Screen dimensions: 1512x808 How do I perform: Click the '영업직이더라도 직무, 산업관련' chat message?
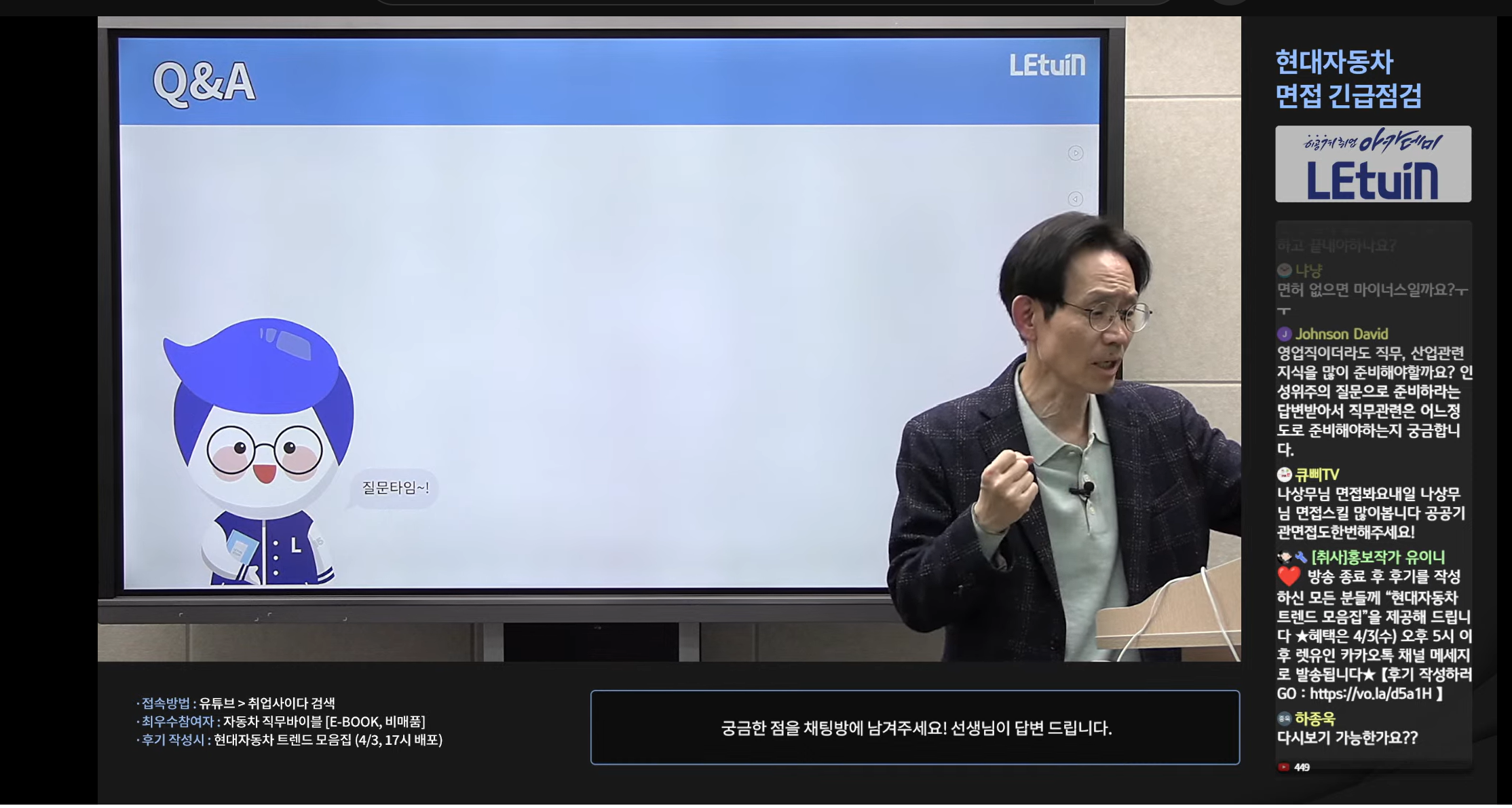[1375, 401]
